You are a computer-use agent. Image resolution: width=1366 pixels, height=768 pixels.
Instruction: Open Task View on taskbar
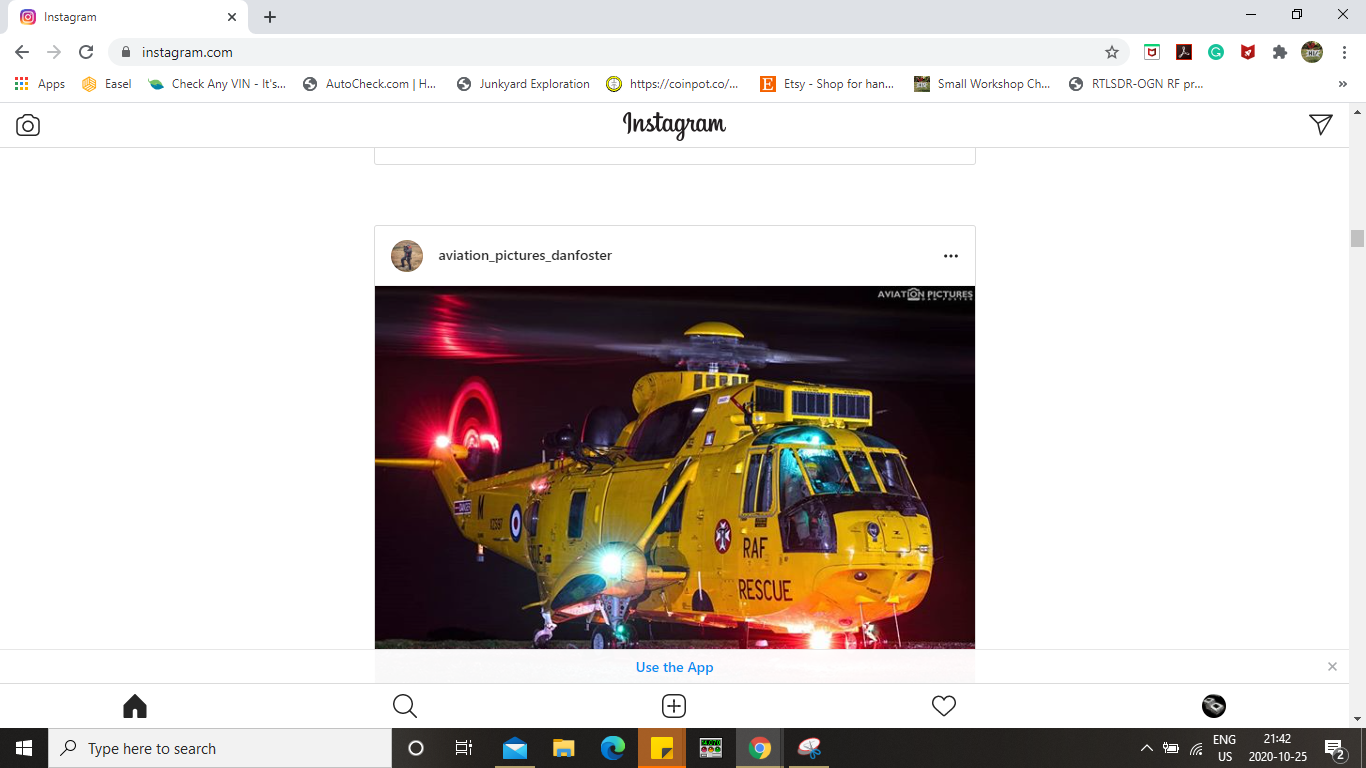pyautogui.click(x=464, y=748)
